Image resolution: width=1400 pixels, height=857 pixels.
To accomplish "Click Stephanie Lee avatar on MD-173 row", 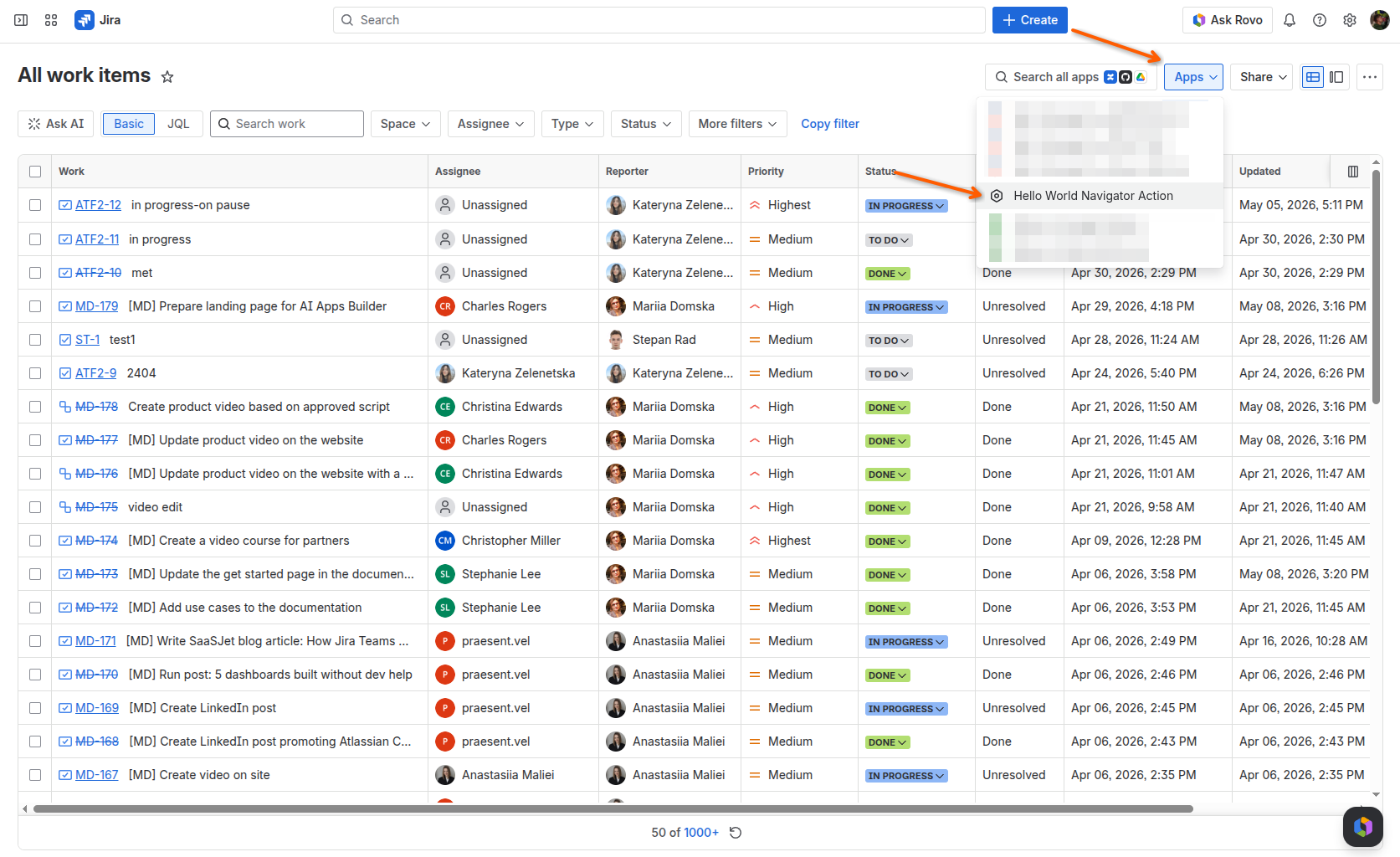I will pyautogui.click(x=445, y=574).
